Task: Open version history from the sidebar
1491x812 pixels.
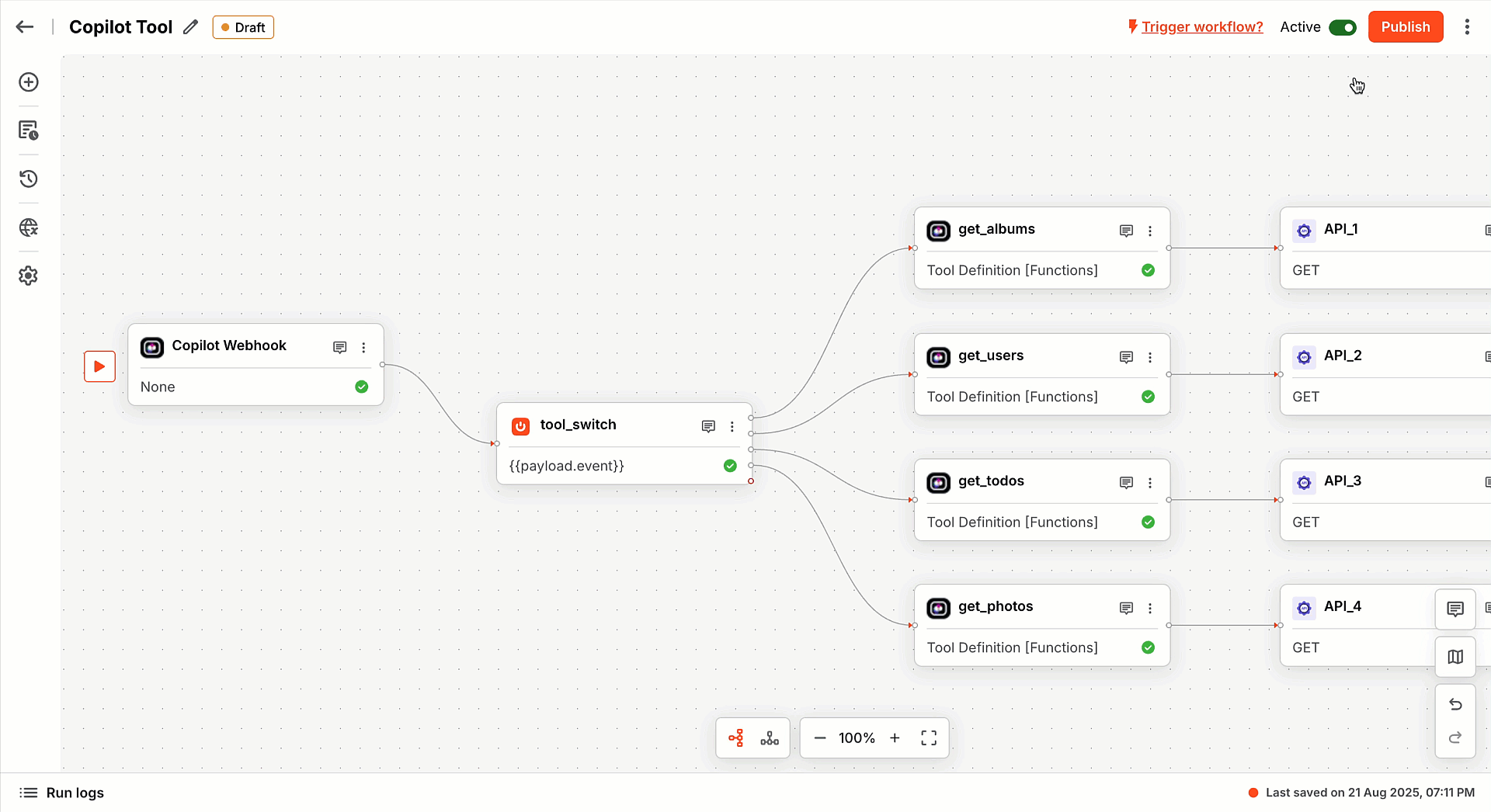Action: (x=29, y=179)
